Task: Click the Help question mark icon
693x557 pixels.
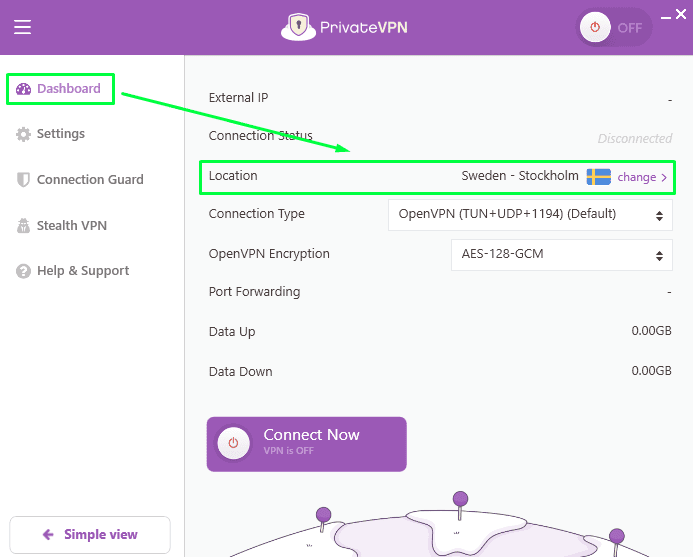Action: (23, 271)
